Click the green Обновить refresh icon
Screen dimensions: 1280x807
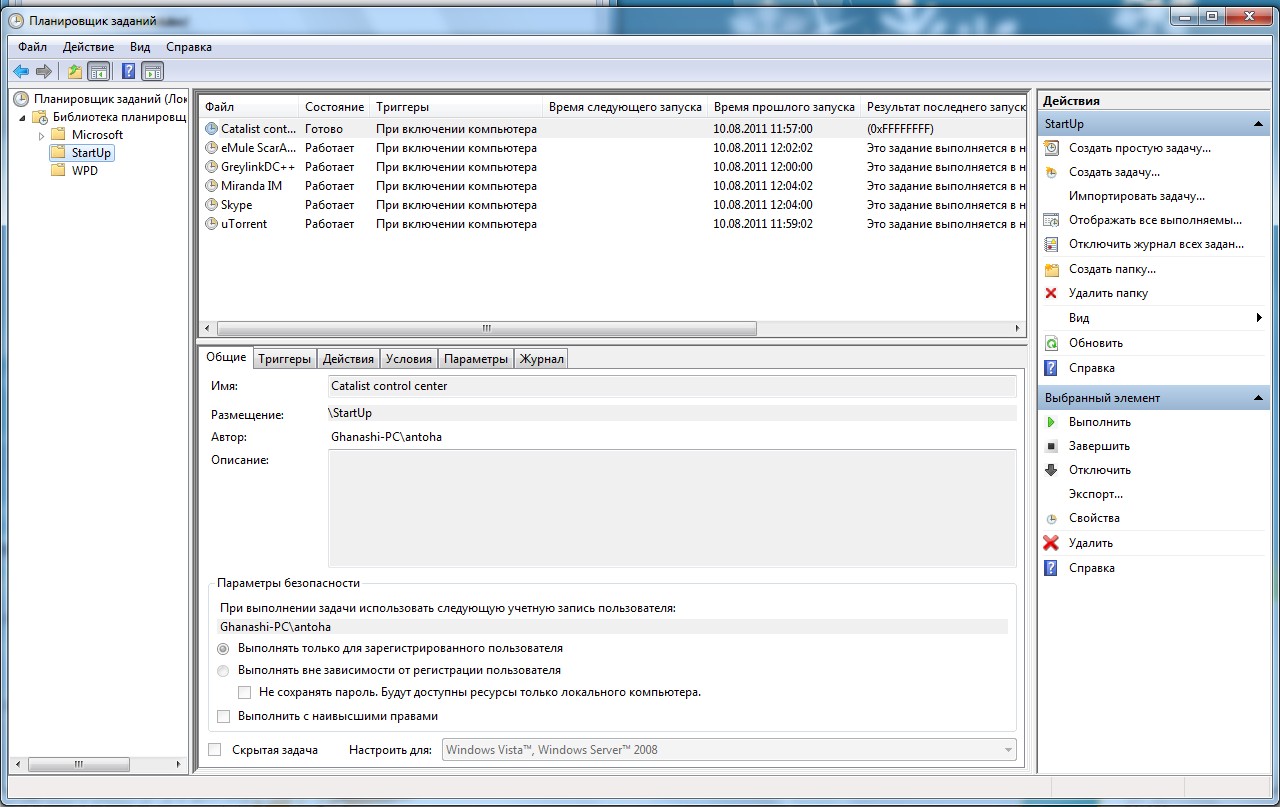[1051, 343]
